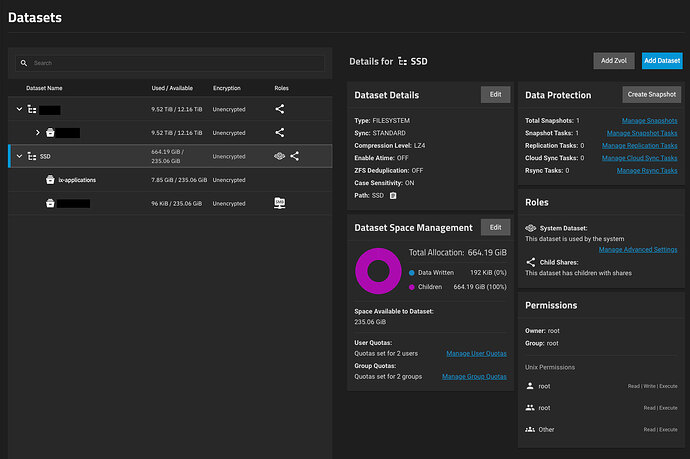Viewport: 690px width, 459px height.
Task: Click the 7.85 GiB / 235.06 GiB value
Action: [179, 180]
